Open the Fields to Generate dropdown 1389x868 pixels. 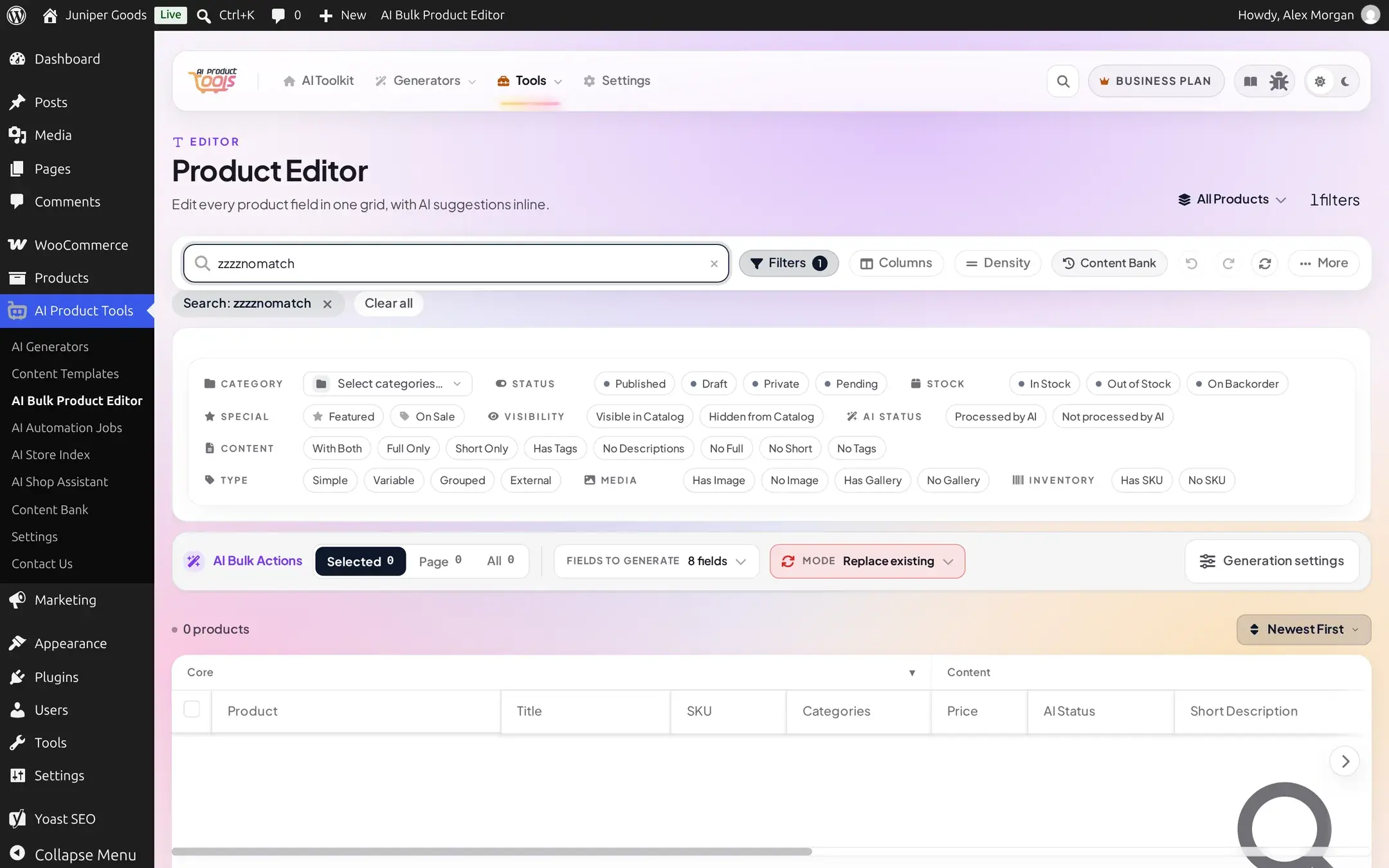click(x=657, y=561)
